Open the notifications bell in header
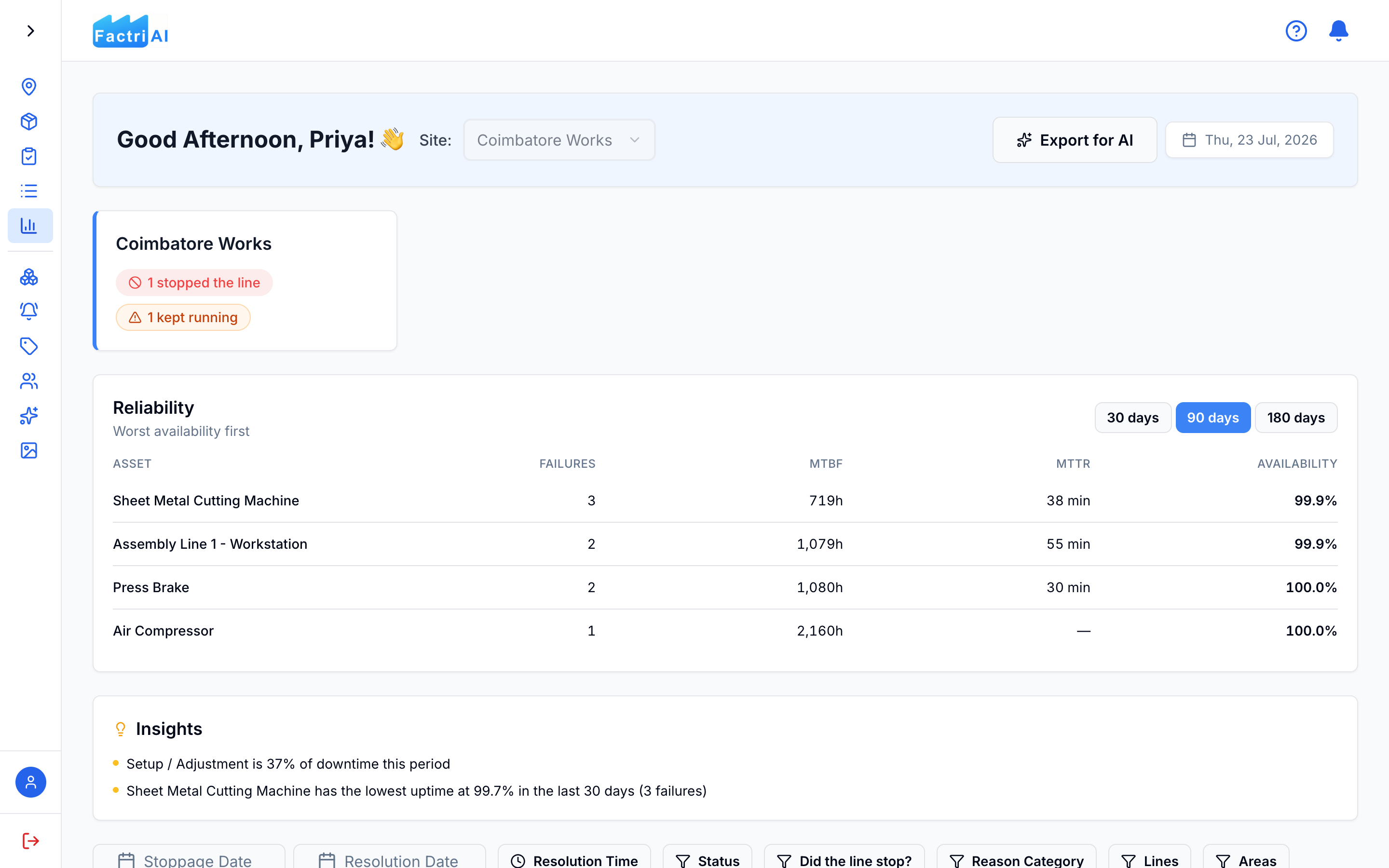This screenshot has width=1389, height=868. click(x=1338, y=30)
